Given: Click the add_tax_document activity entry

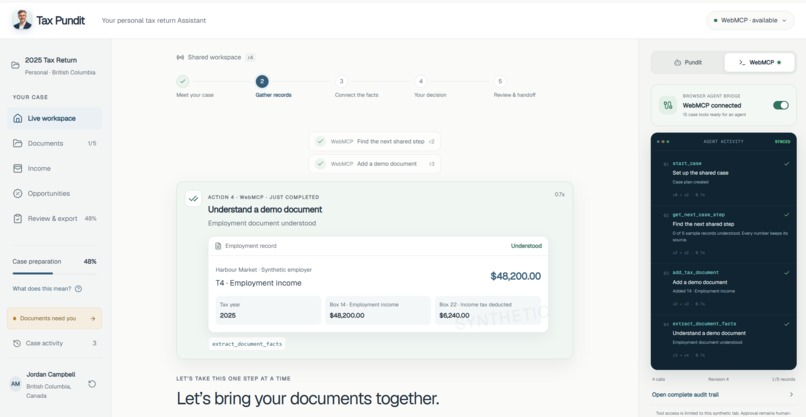Looking at the screenshot, I should pos(724,288).
